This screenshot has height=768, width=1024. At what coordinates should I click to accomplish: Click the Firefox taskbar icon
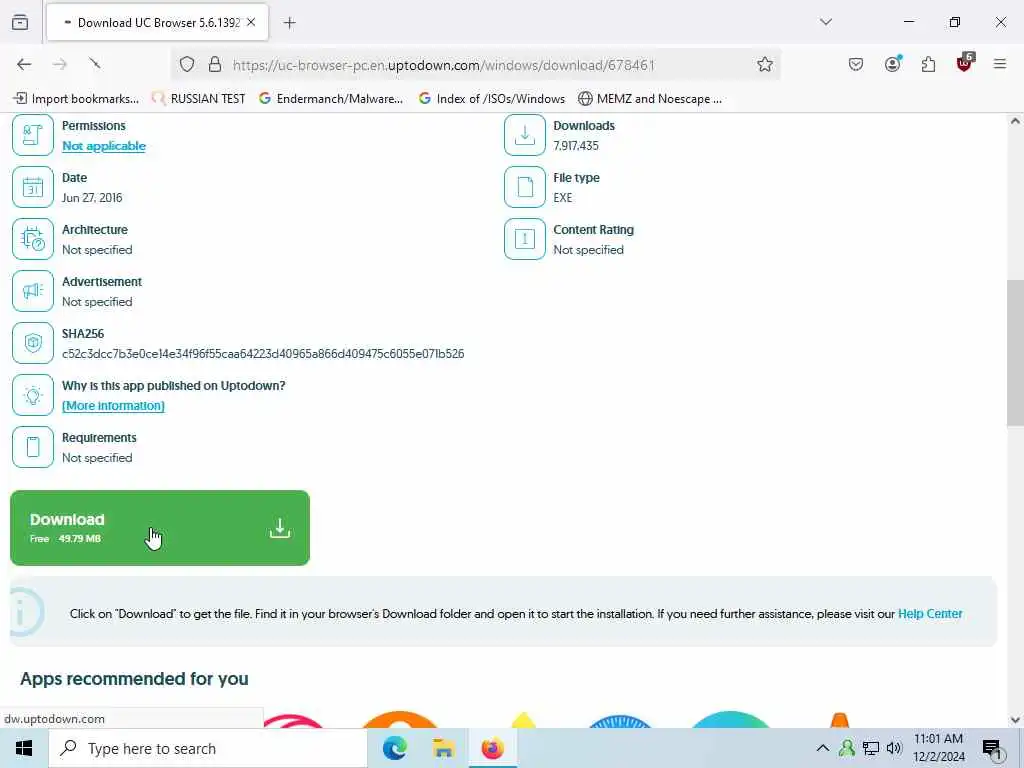pos(492,748)
